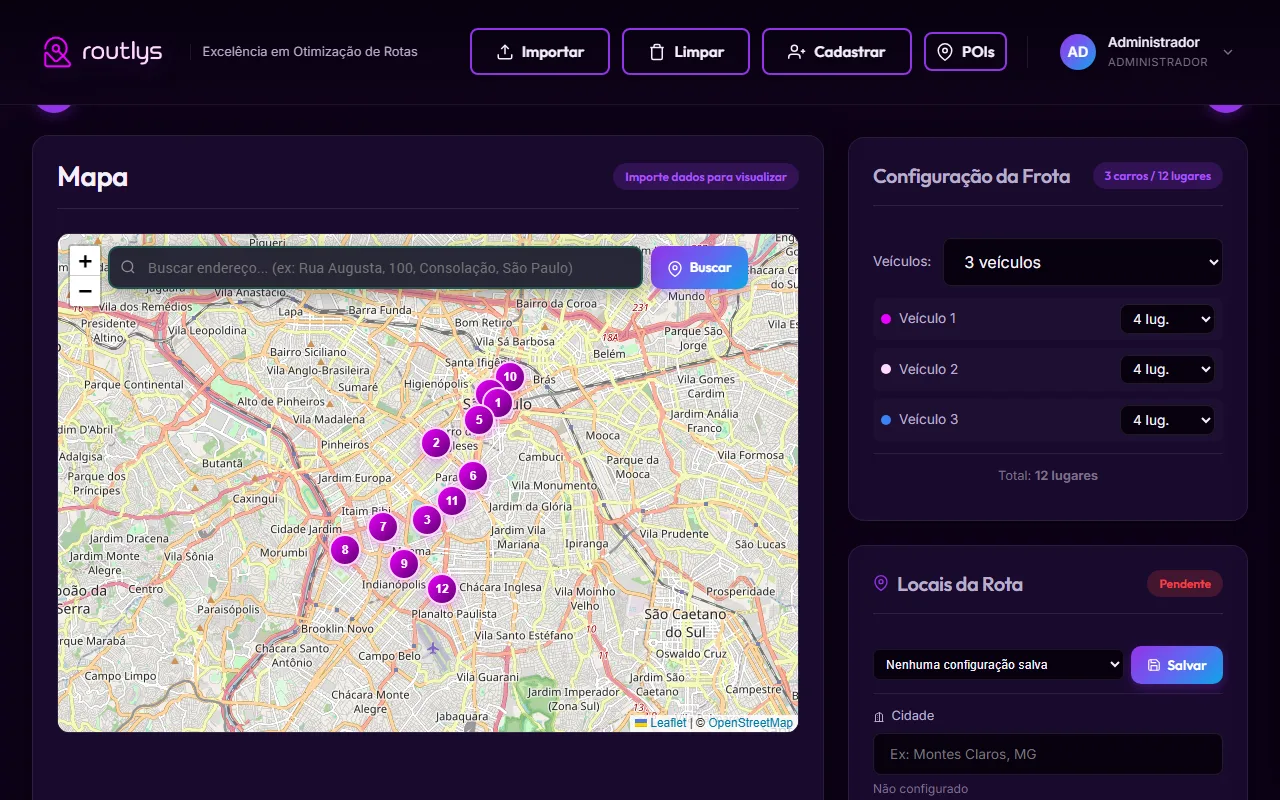Viewport: 1280px width, 800px height.
Task: Select map marker number 2
Action: (x=436, y=443)
